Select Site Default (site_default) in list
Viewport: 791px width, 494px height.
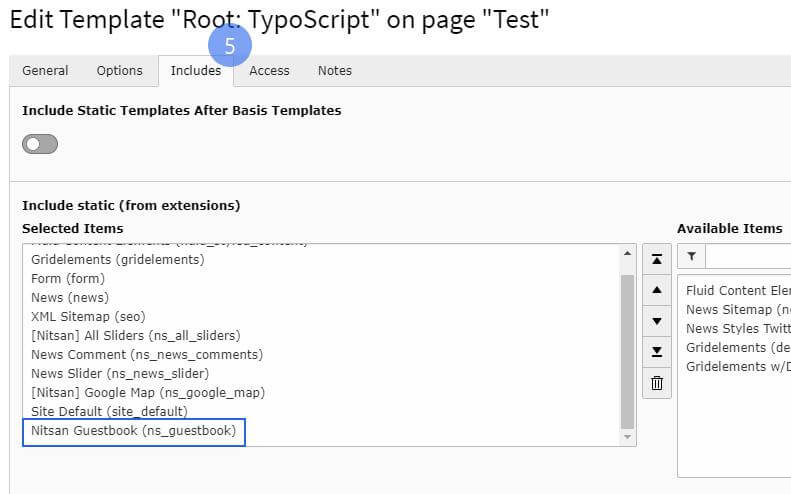pos(109,411)
